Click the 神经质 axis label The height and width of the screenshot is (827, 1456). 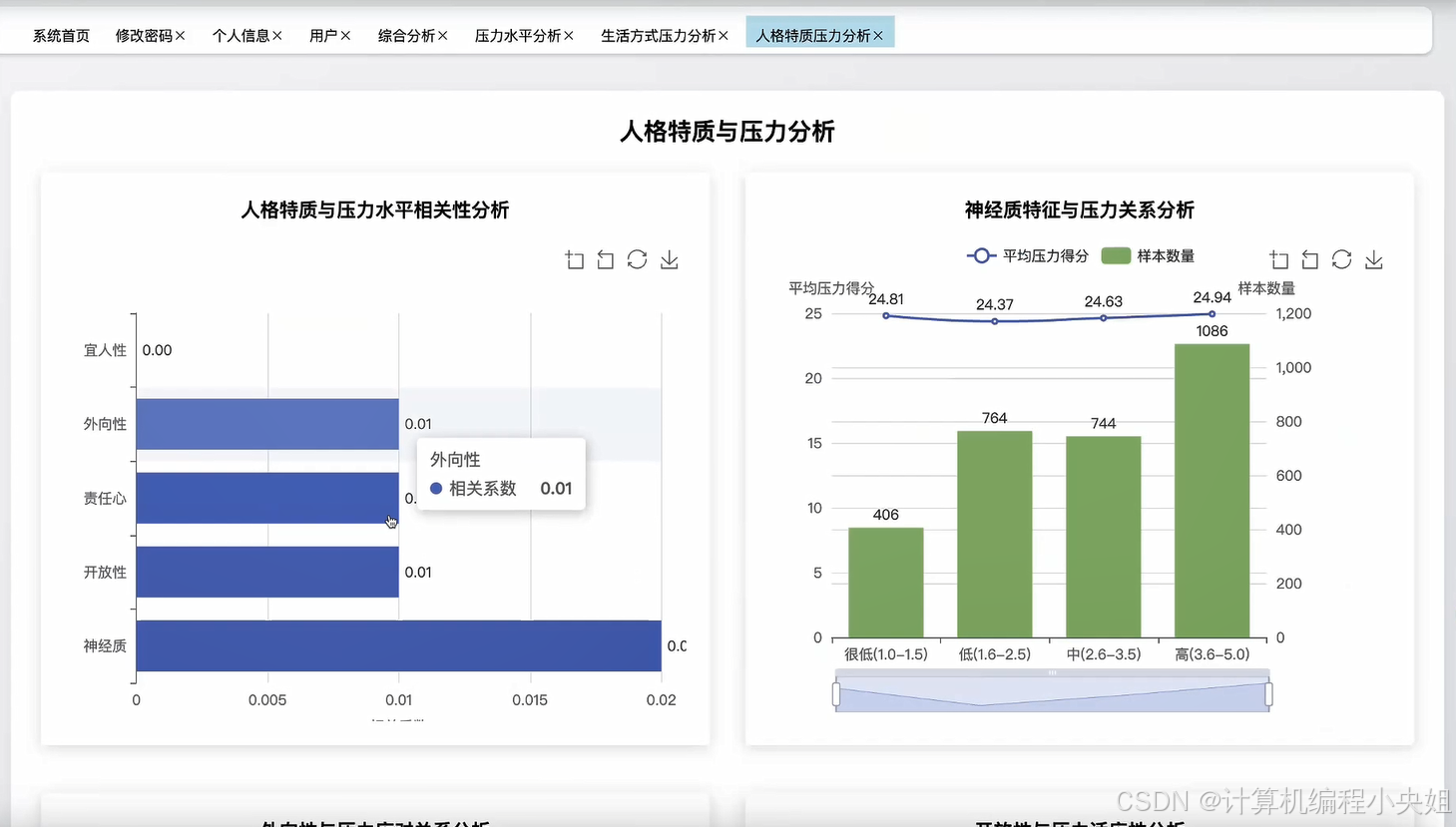tap(105, 645)
